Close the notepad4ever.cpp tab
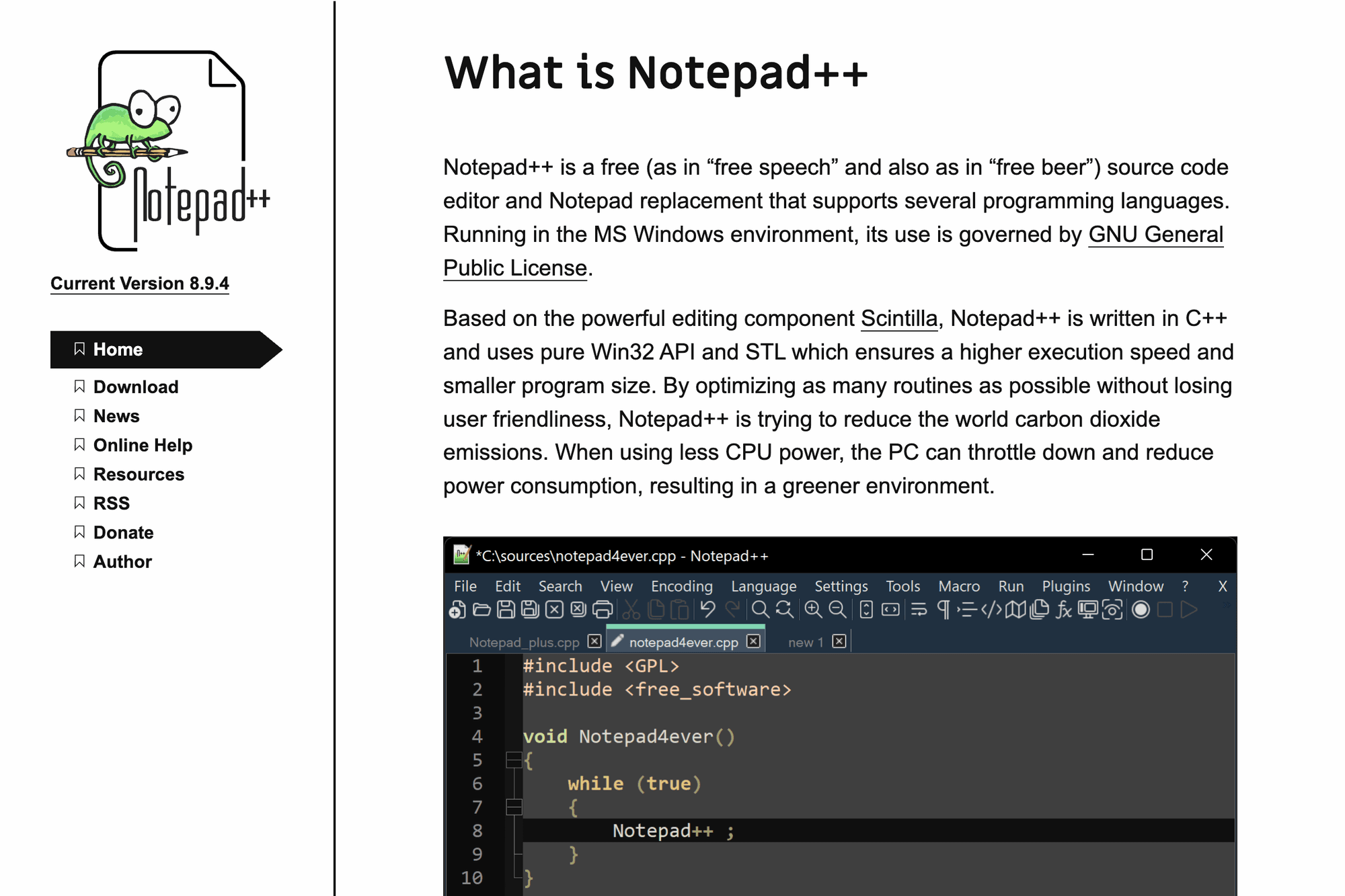The height and width of the screenshot is (896, 1345). 754,641
